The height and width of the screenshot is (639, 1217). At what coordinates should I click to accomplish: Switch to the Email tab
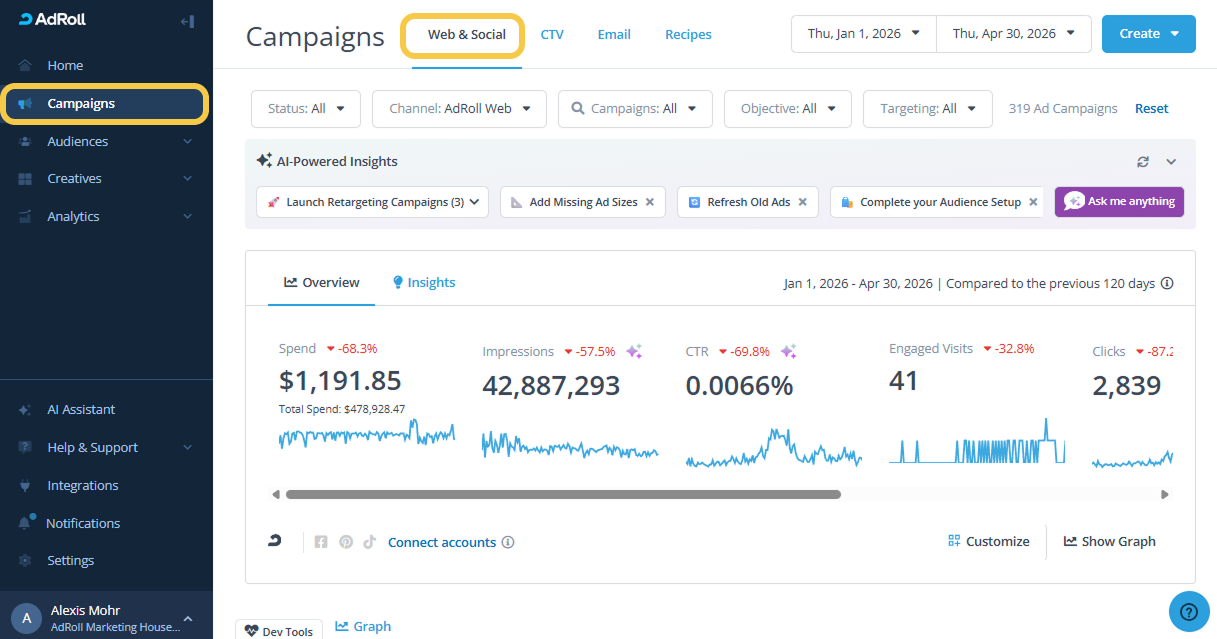614,34
